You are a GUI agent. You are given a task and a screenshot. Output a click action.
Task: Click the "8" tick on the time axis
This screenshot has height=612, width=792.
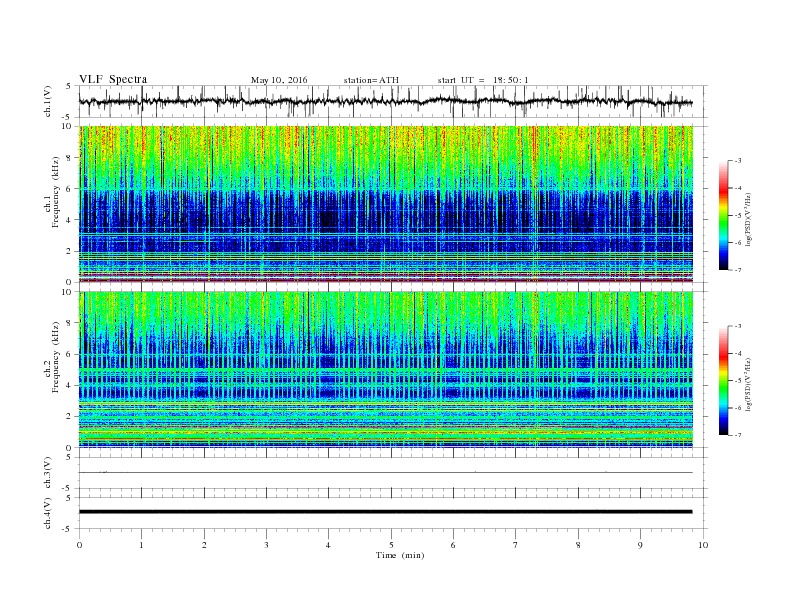pyautogui.click(x=578, y=545)
